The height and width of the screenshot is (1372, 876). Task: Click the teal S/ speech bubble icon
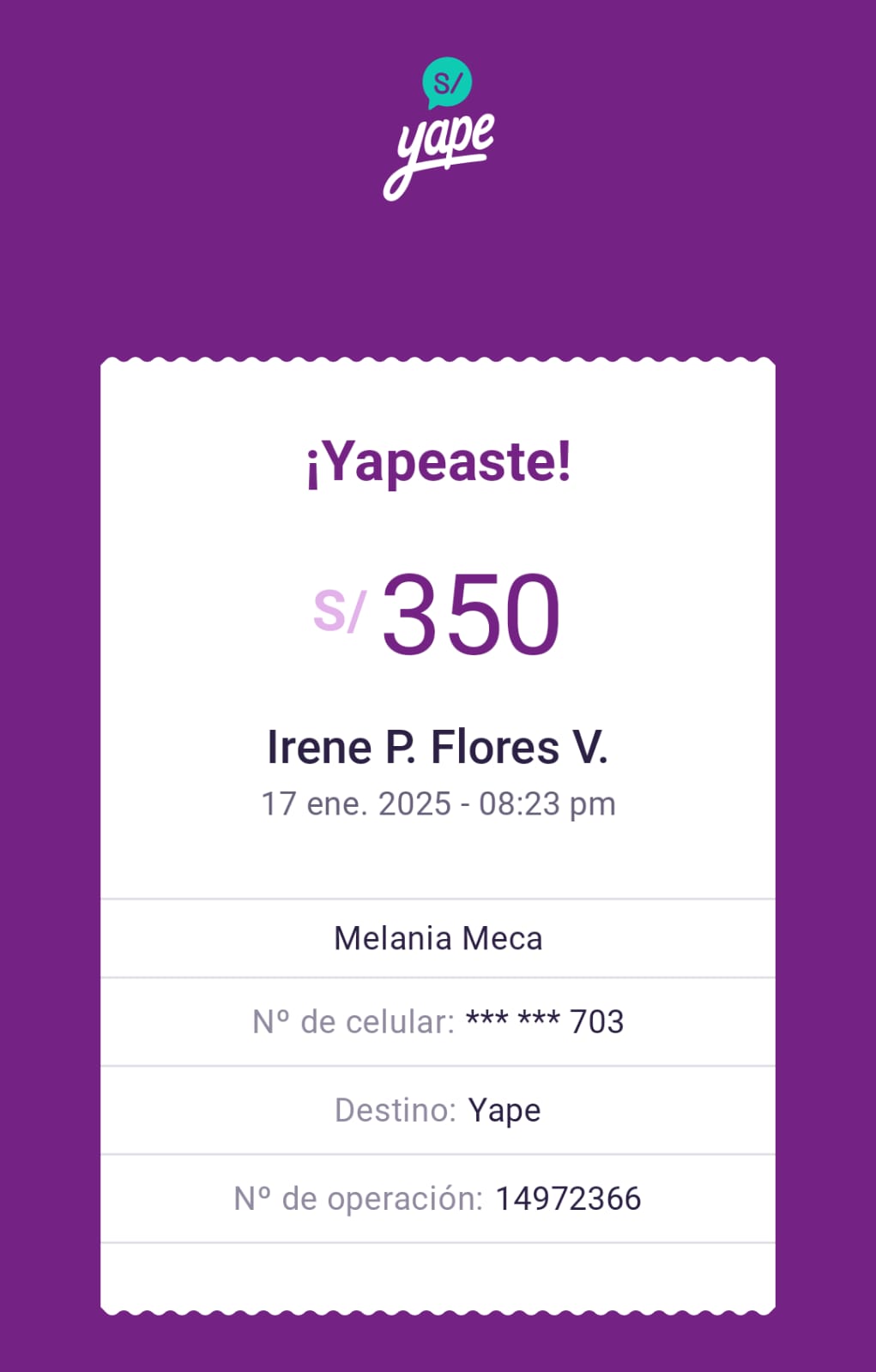point(447,82)
